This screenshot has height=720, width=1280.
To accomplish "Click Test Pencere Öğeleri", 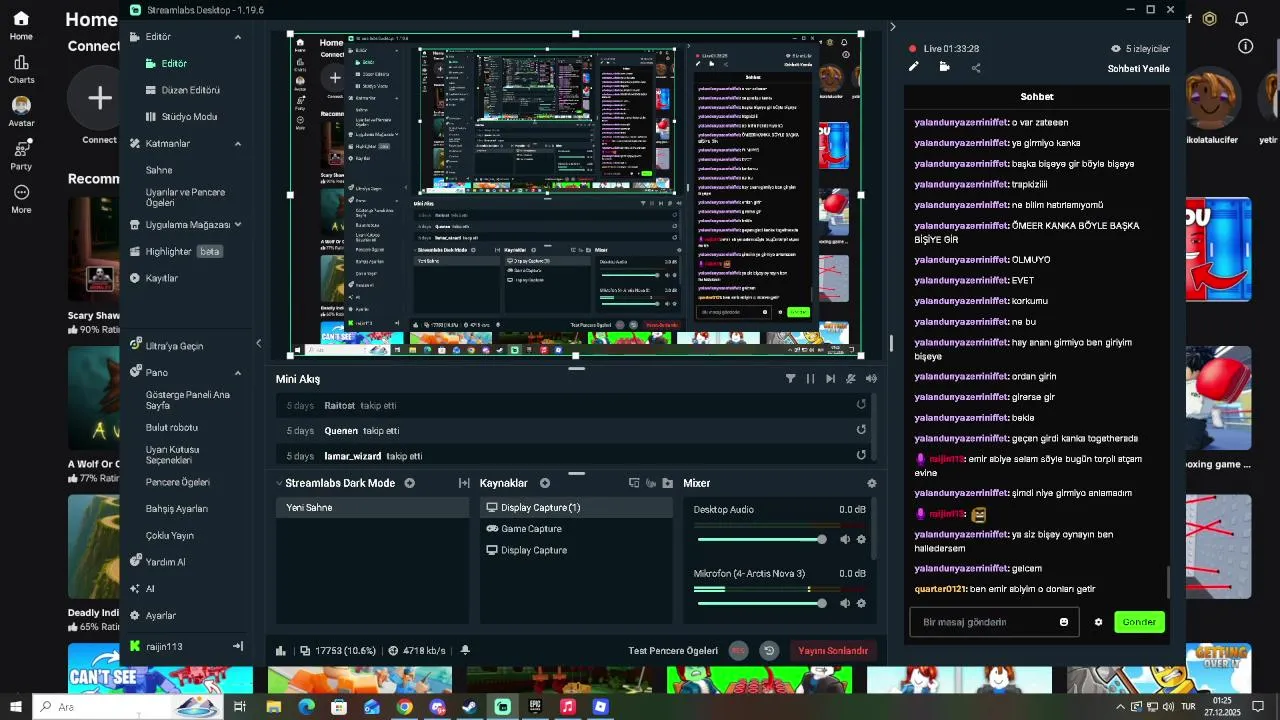I will click(x=673, y=650).
